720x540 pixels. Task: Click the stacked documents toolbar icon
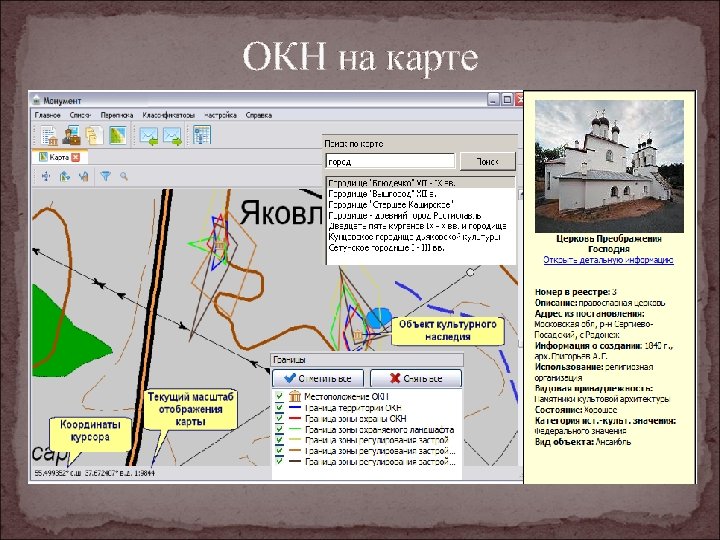point(94,135)
